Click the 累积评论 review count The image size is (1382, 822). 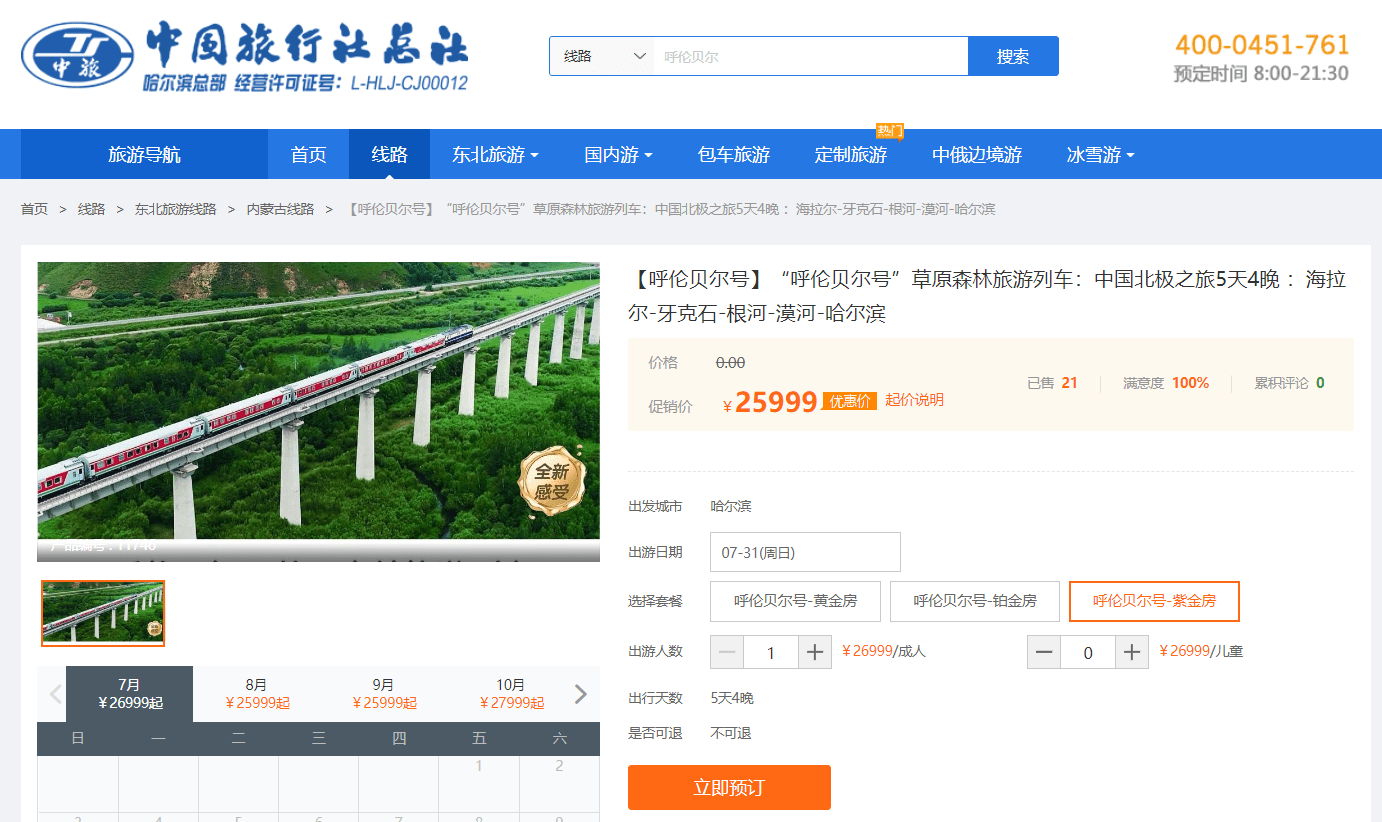(x=1289, y=383)
